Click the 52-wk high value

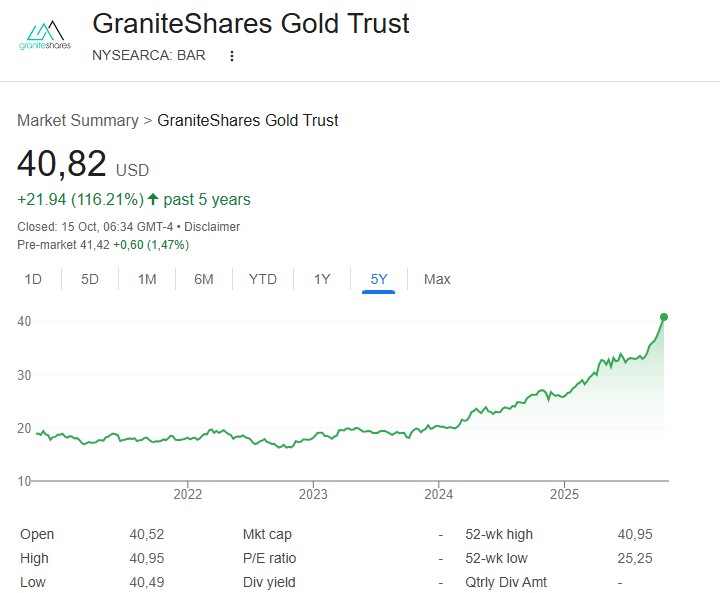pos(635,534)
